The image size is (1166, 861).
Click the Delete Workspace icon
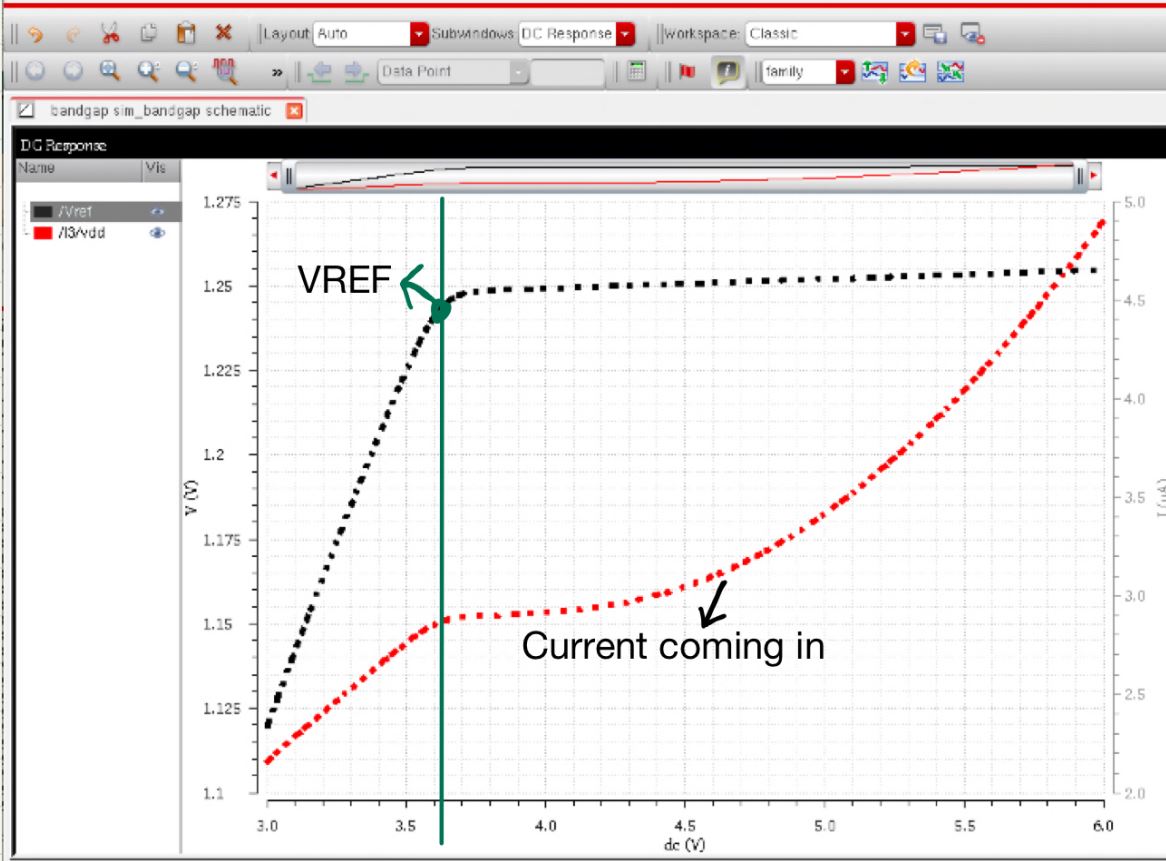(972, 34)
